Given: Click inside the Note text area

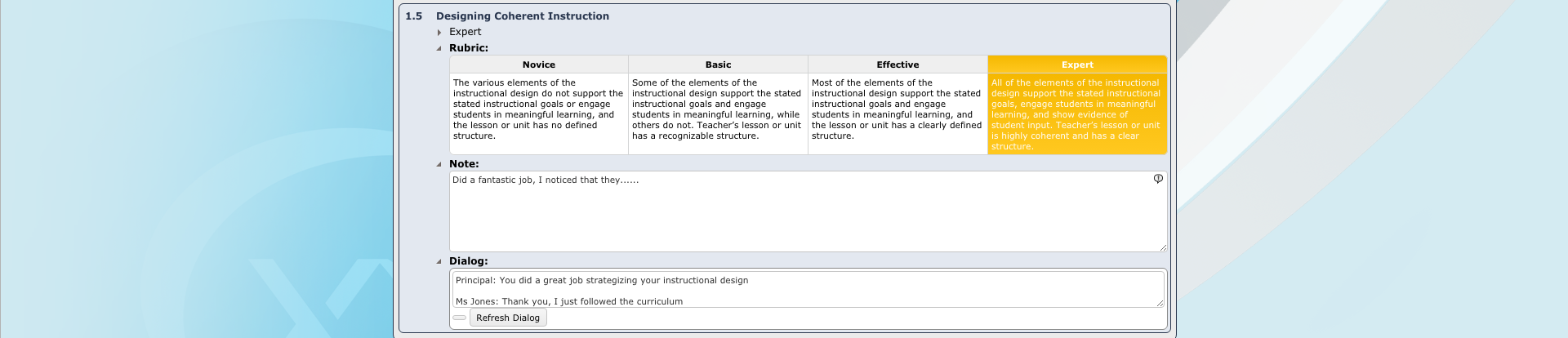Looking at the screenshot, I should (808, 211).
